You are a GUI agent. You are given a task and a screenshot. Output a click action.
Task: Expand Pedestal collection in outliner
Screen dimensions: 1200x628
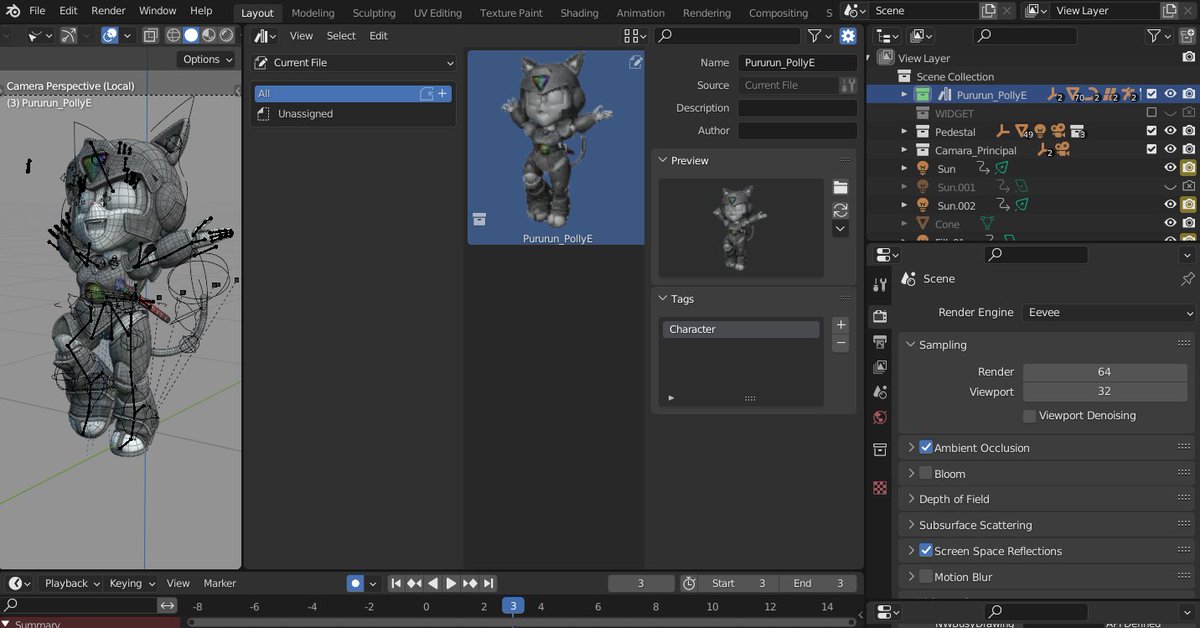[904, 132]
